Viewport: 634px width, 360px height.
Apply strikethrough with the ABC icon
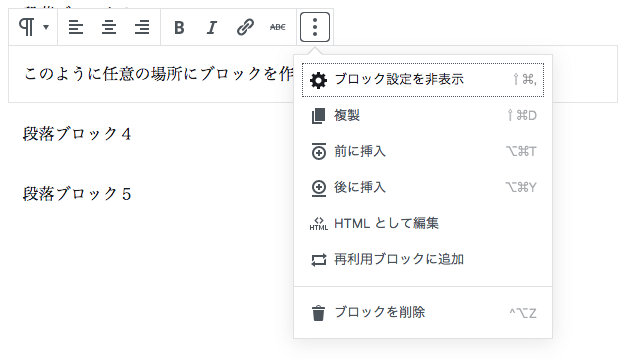(278, 27)
